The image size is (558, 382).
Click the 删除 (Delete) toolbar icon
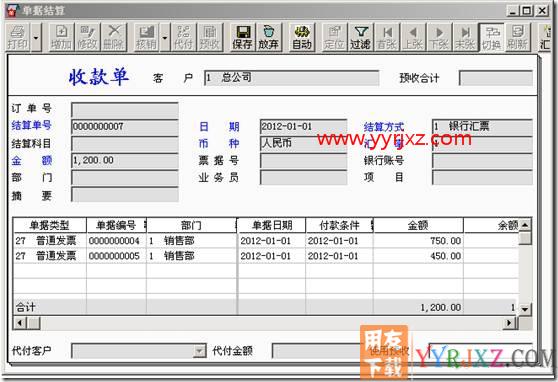tap(113, 37)
